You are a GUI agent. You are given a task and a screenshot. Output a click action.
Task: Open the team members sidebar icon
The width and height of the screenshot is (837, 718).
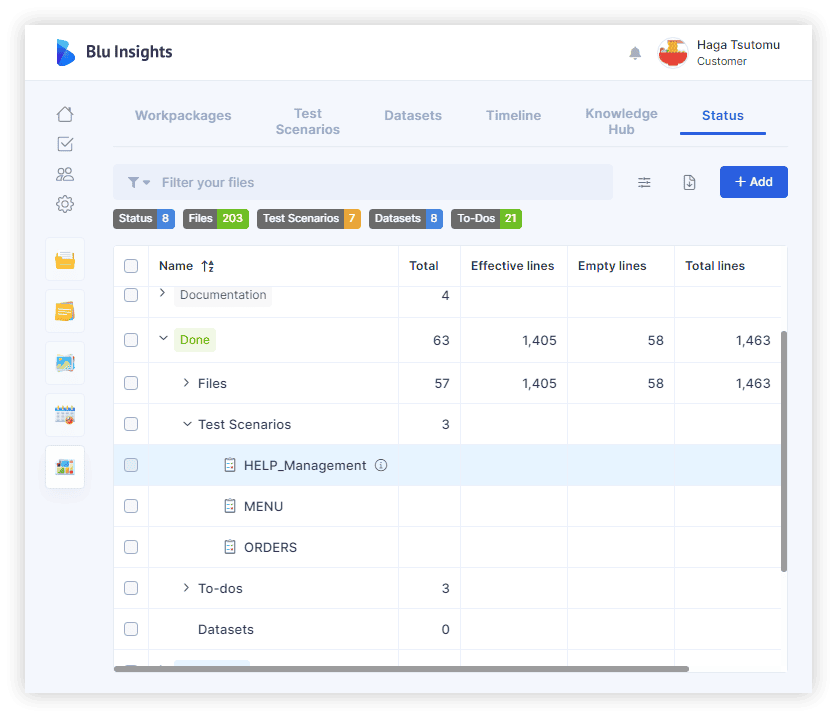65,174
